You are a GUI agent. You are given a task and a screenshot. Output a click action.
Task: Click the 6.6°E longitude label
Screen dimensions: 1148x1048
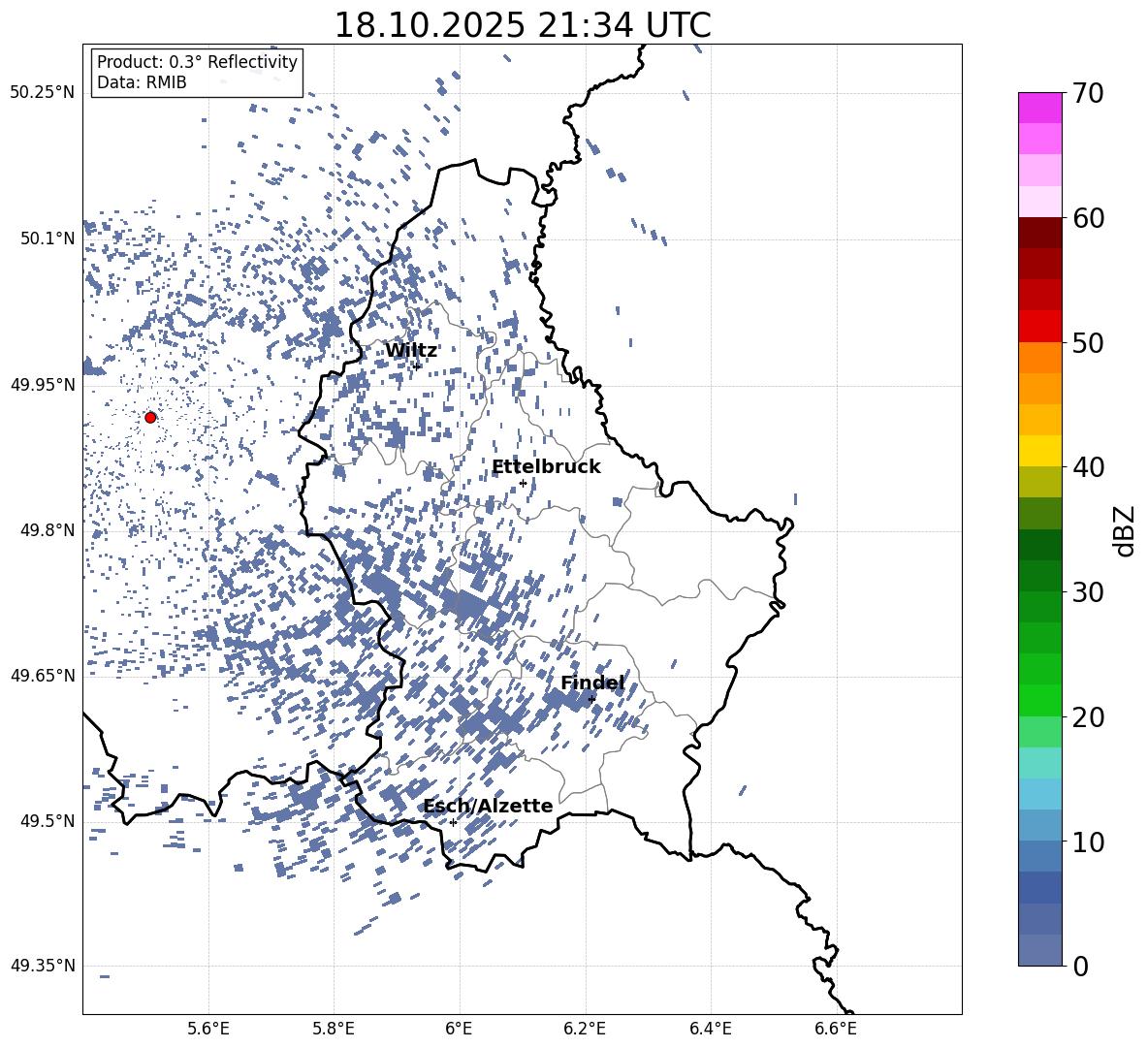(x=836, y=1029)
